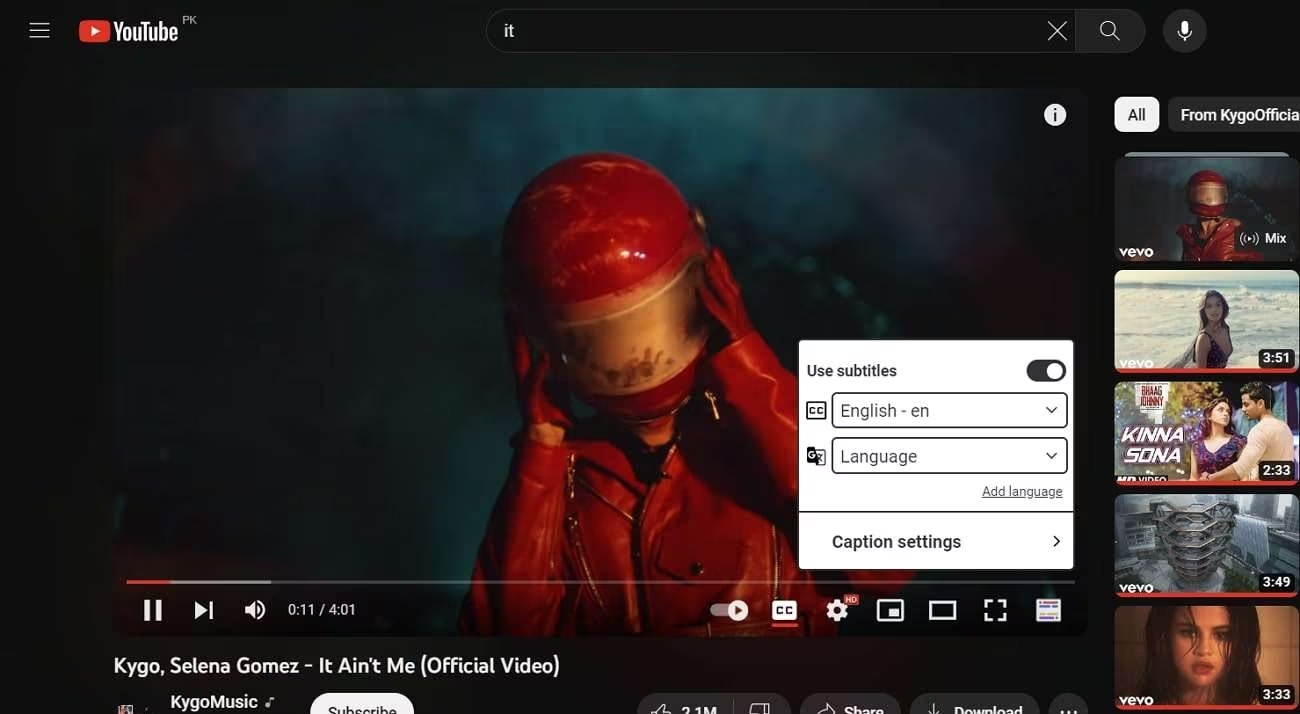1300x714 pixels.
Task: Open Caption settings submenu
Action: click(x=935, y=542)
